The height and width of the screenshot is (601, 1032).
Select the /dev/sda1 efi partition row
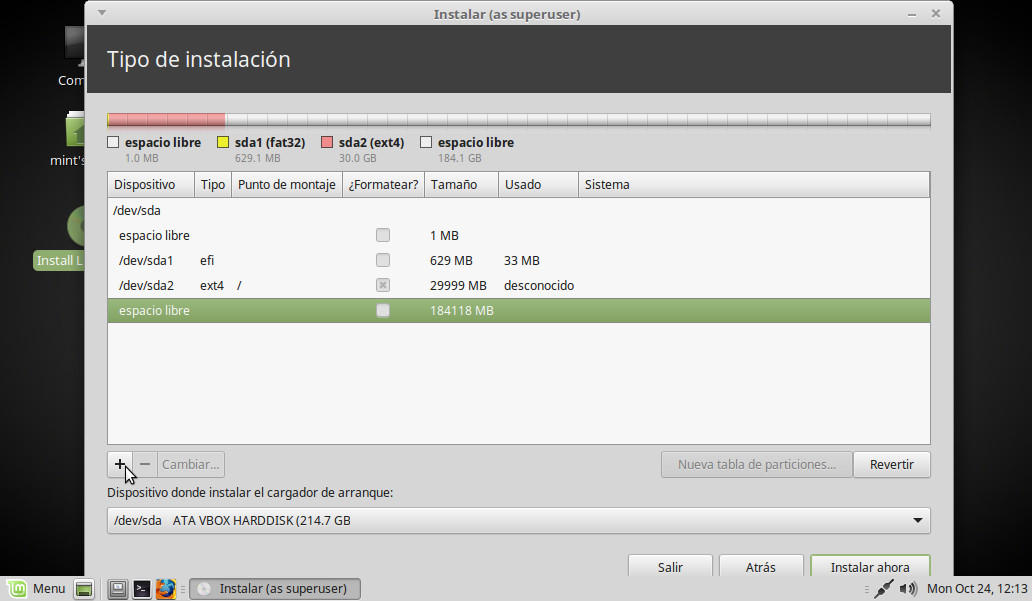(x=300, y=260)
